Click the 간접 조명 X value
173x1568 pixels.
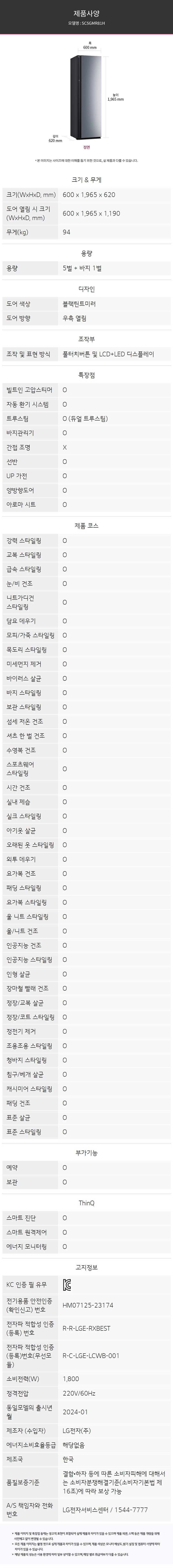coord(65,447)
